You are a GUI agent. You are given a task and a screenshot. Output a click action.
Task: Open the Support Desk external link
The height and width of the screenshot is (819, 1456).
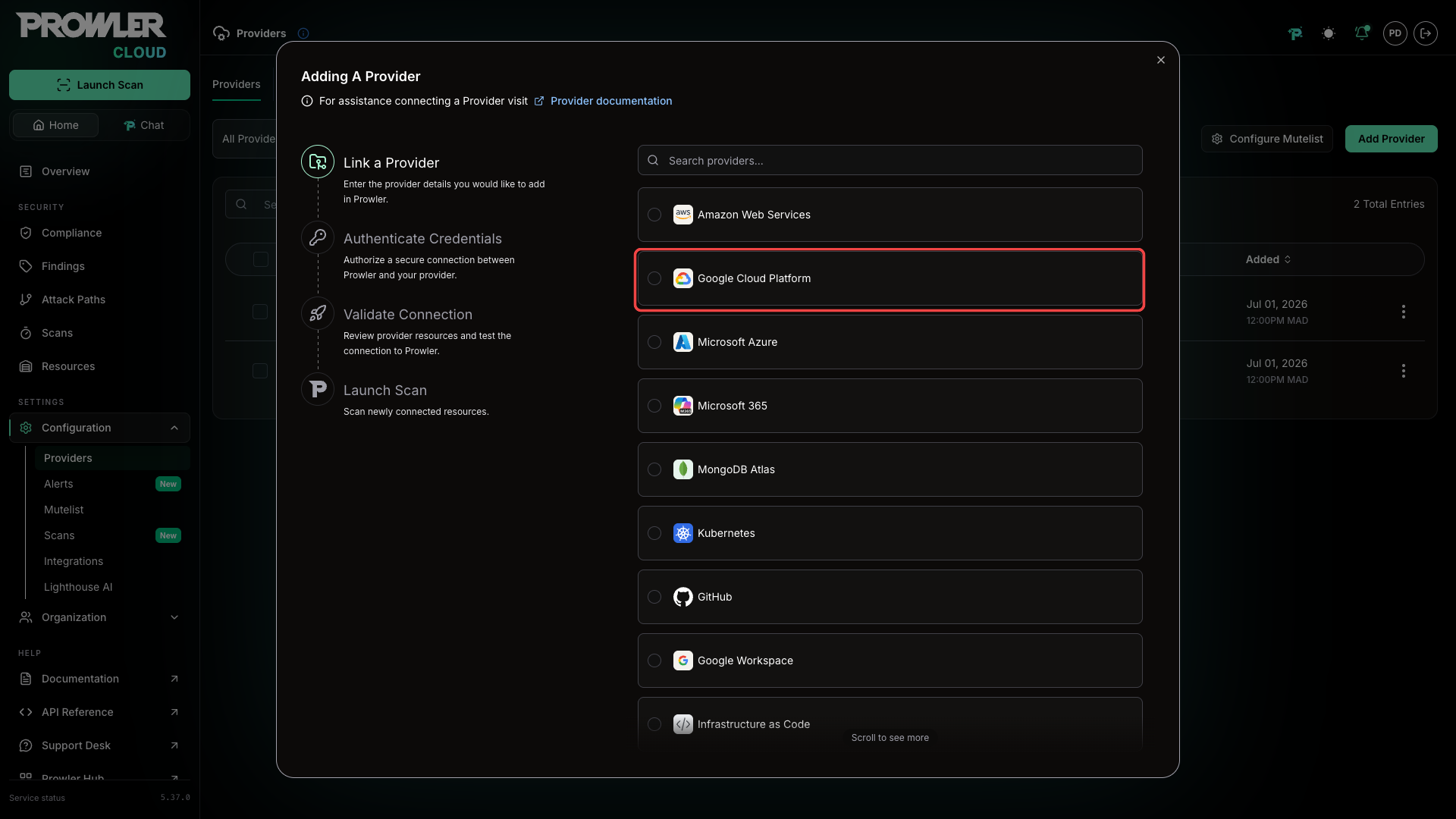pos(99,745)
